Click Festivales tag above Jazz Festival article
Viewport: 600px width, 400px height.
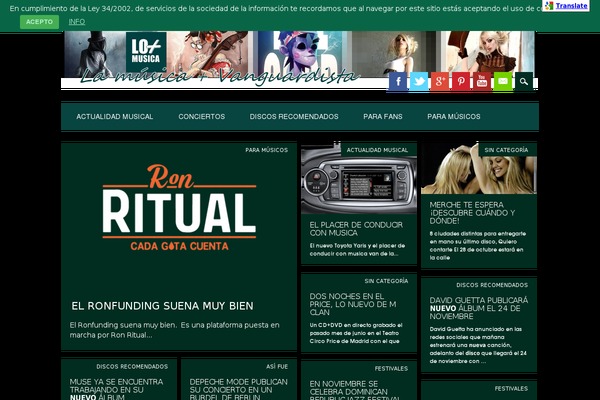(x=391, y=369)
